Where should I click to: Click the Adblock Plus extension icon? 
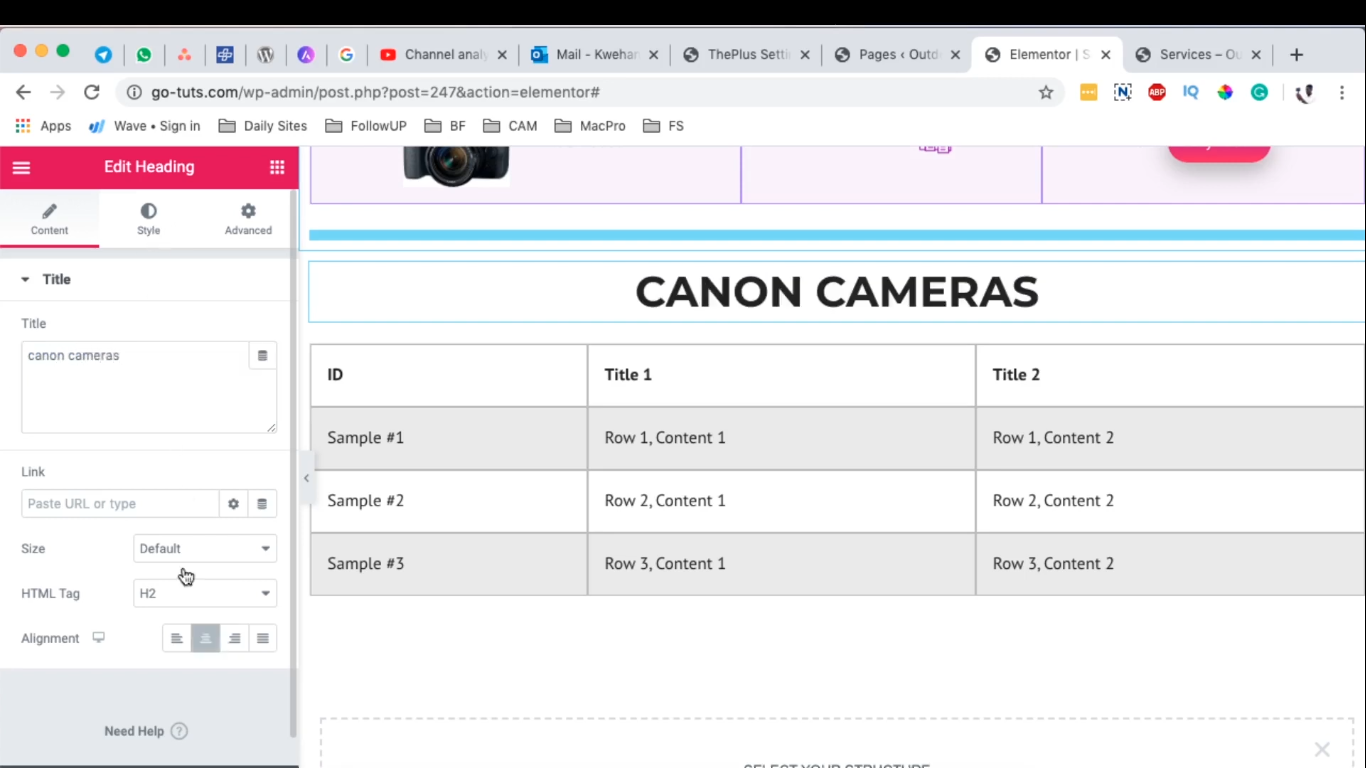pyautogui.click(x=1157, y=92)
